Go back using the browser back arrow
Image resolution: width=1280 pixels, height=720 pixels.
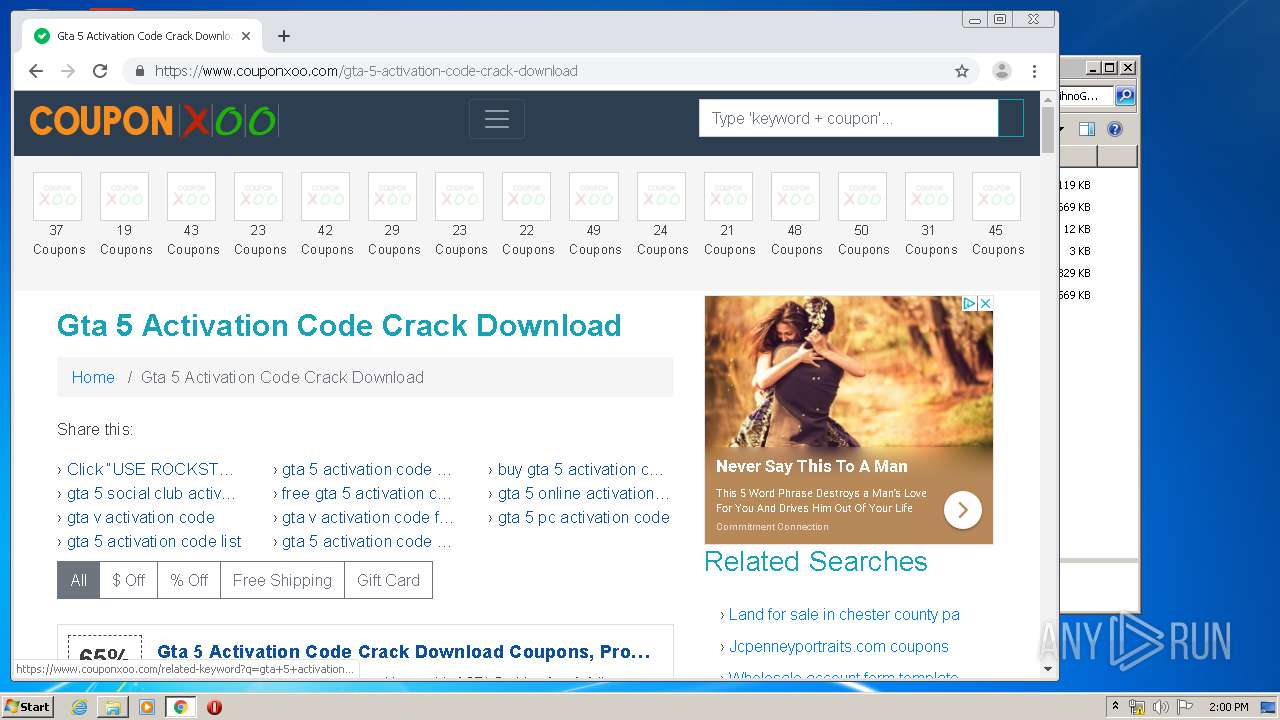[x=36, y=71]
